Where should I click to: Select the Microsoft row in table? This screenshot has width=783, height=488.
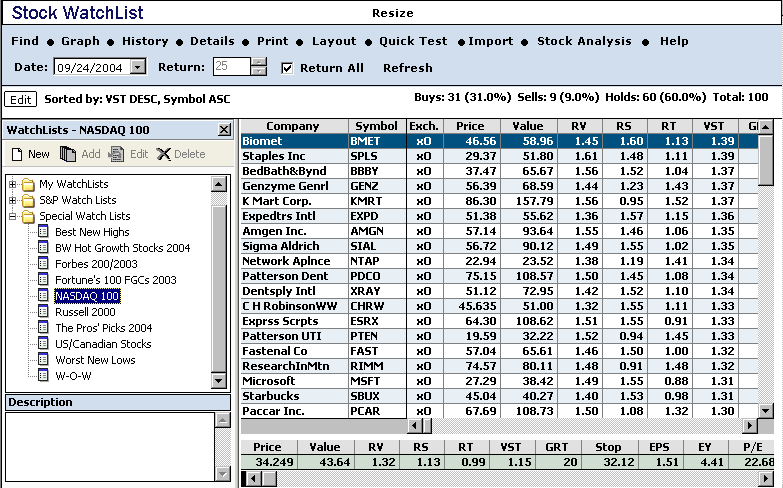294,381
